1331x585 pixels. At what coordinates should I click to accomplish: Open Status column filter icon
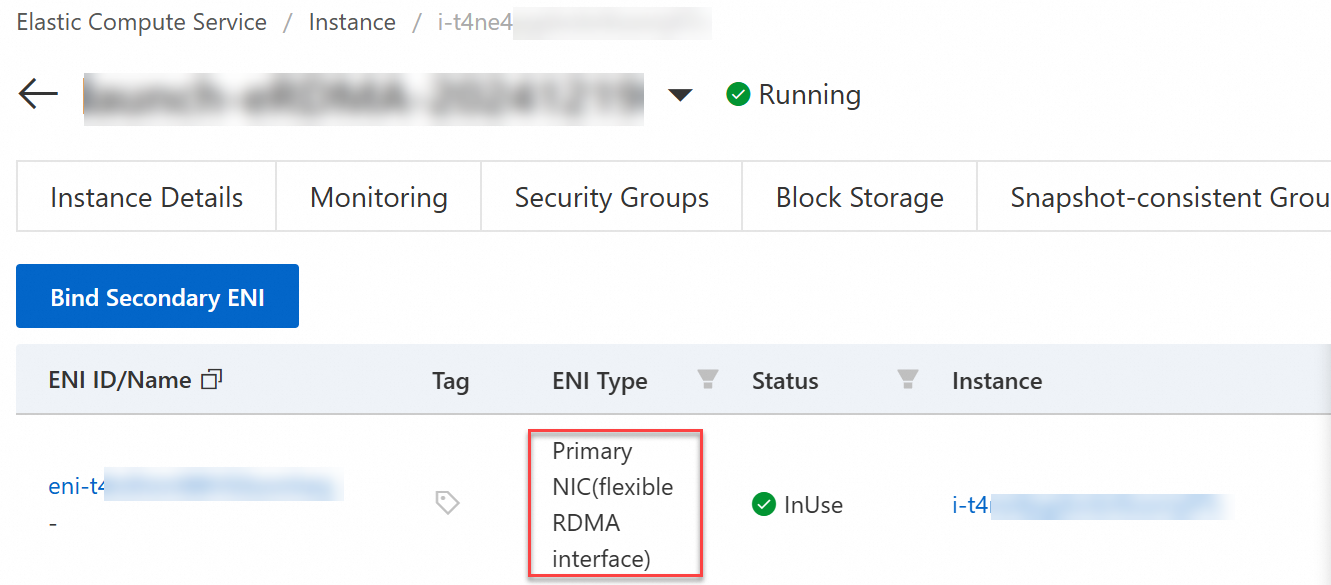(x=908, y=379)
